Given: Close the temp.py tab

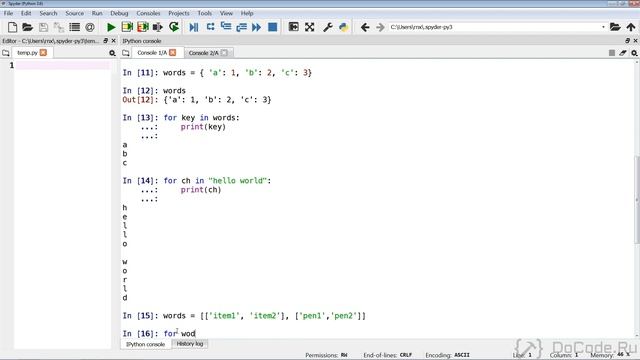Looking at the screenshot, I should tap(43, 53).
